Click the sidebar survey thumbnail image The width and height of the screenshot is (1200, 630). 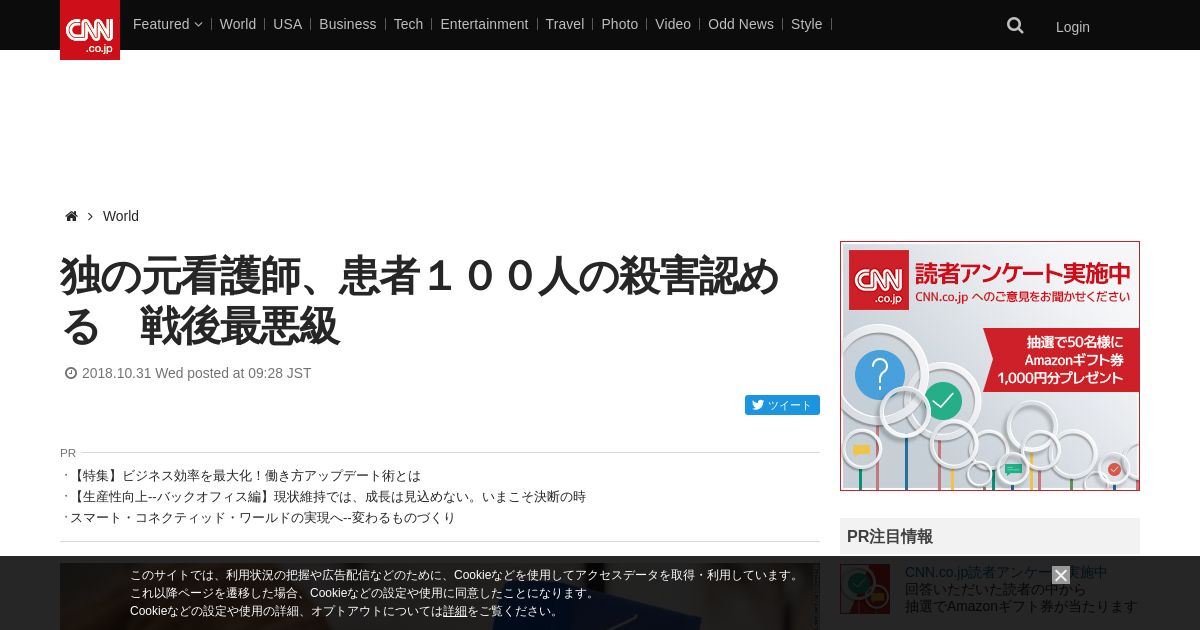pyautogui.click(x=865, y=589)
